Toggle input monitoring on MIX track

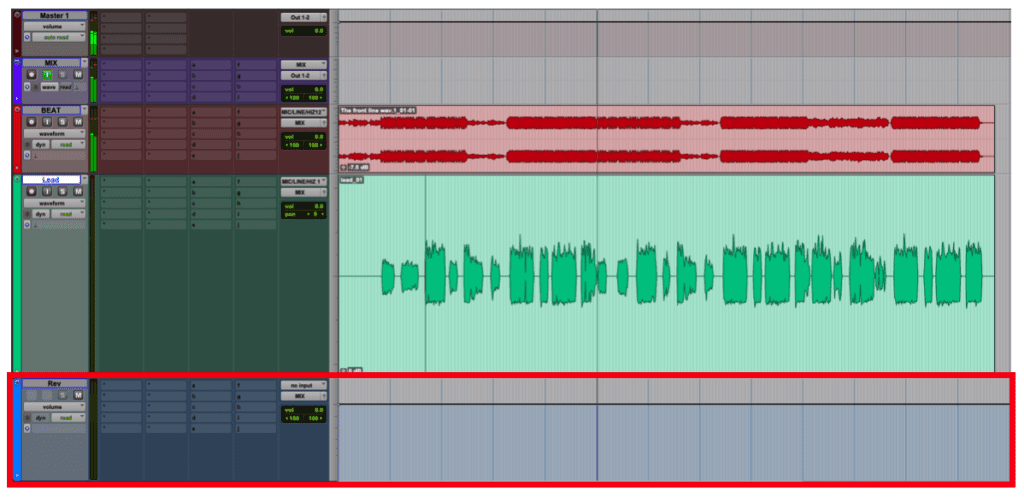46,75
